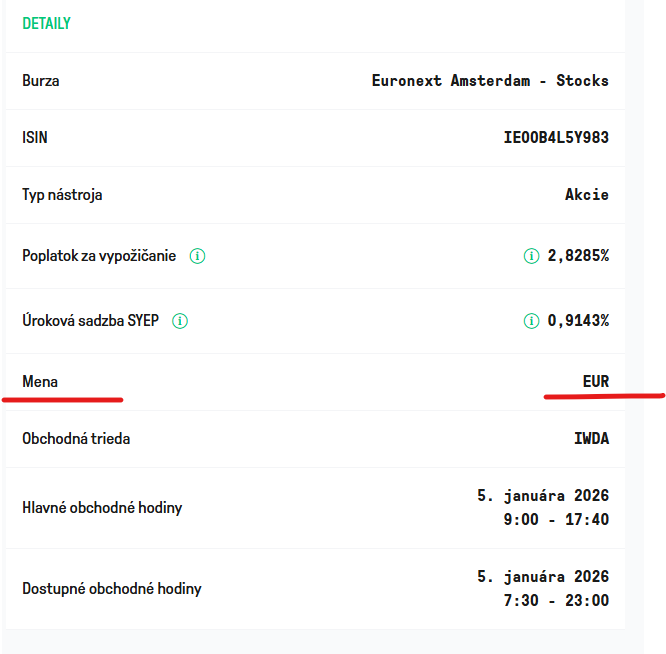Click info icon beside the 0,9143% value
The width and height of the screenshot is (666, 654).
[x=531, y=321]
